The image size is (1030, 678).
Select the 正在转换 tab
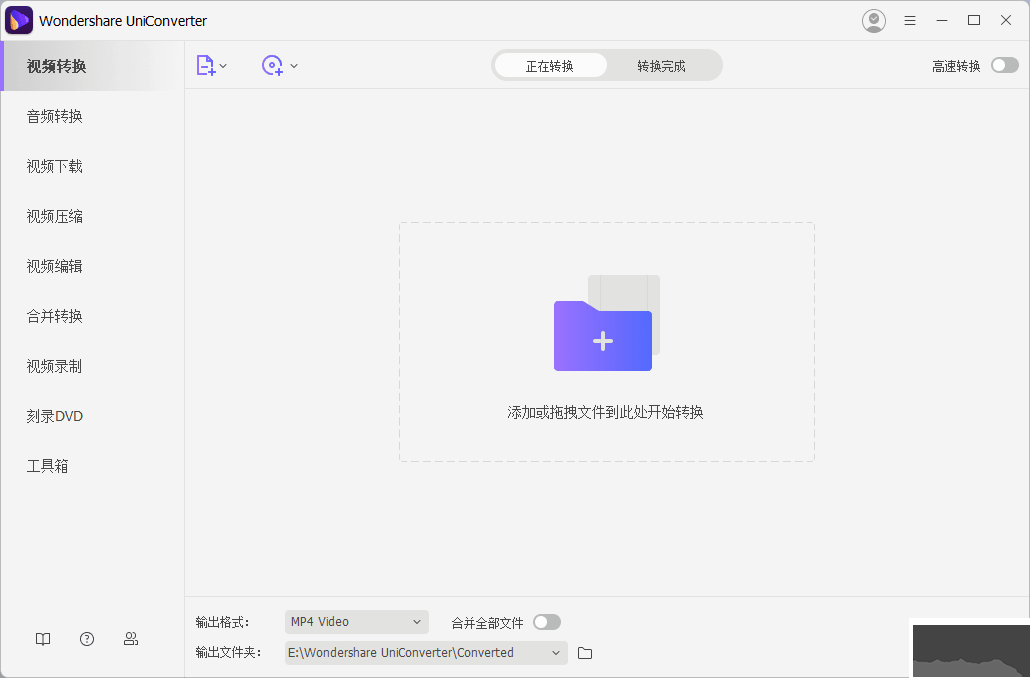point(549,65)
